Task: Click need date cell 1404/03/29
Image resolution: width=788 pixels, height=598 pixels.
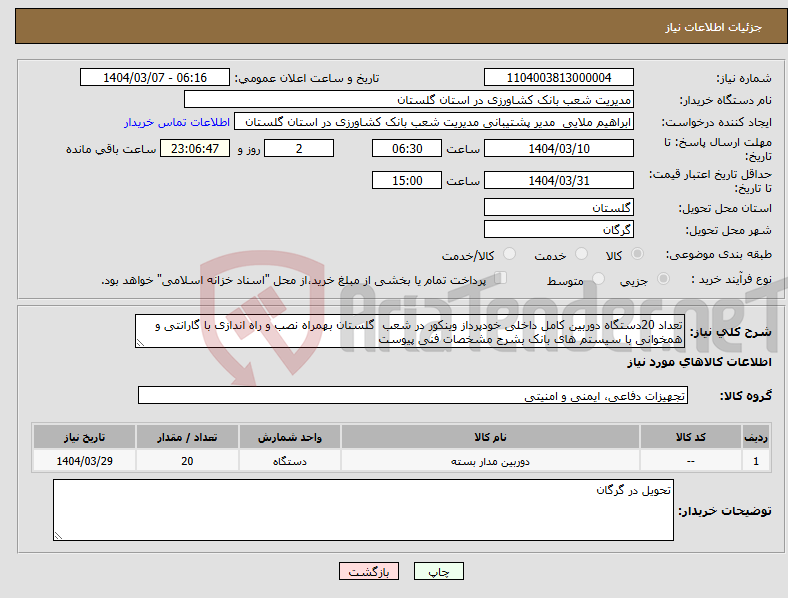Action: coord(84,460)
